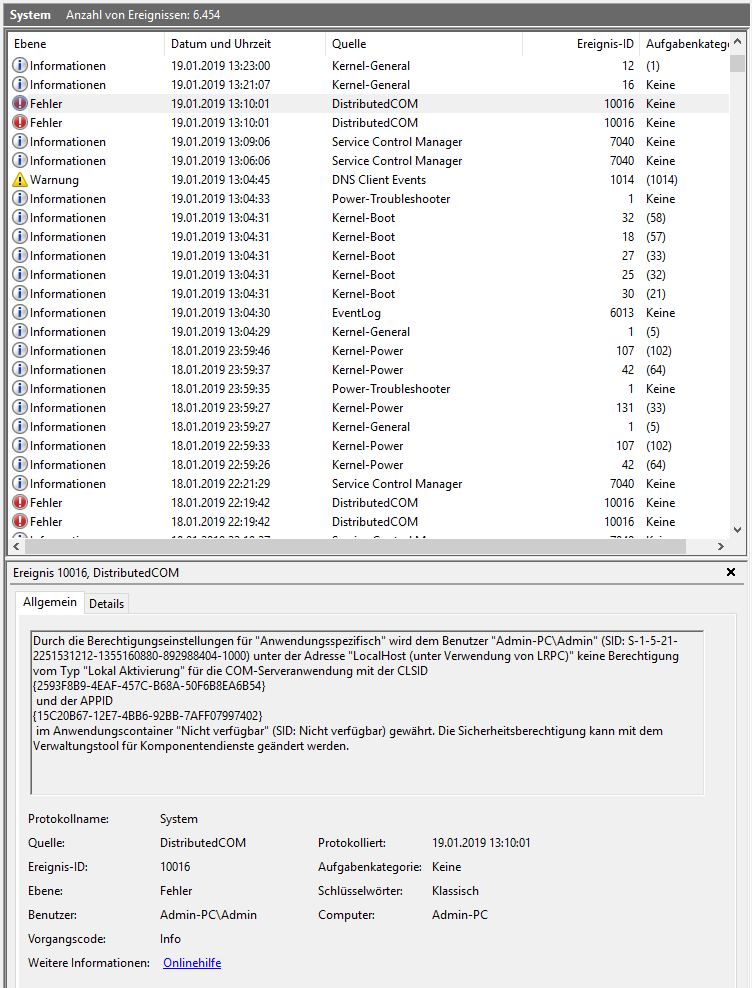This screenshot has width=752, height=988.
Task: Click the Protokollname value 'System'
Action: (178, 819)
